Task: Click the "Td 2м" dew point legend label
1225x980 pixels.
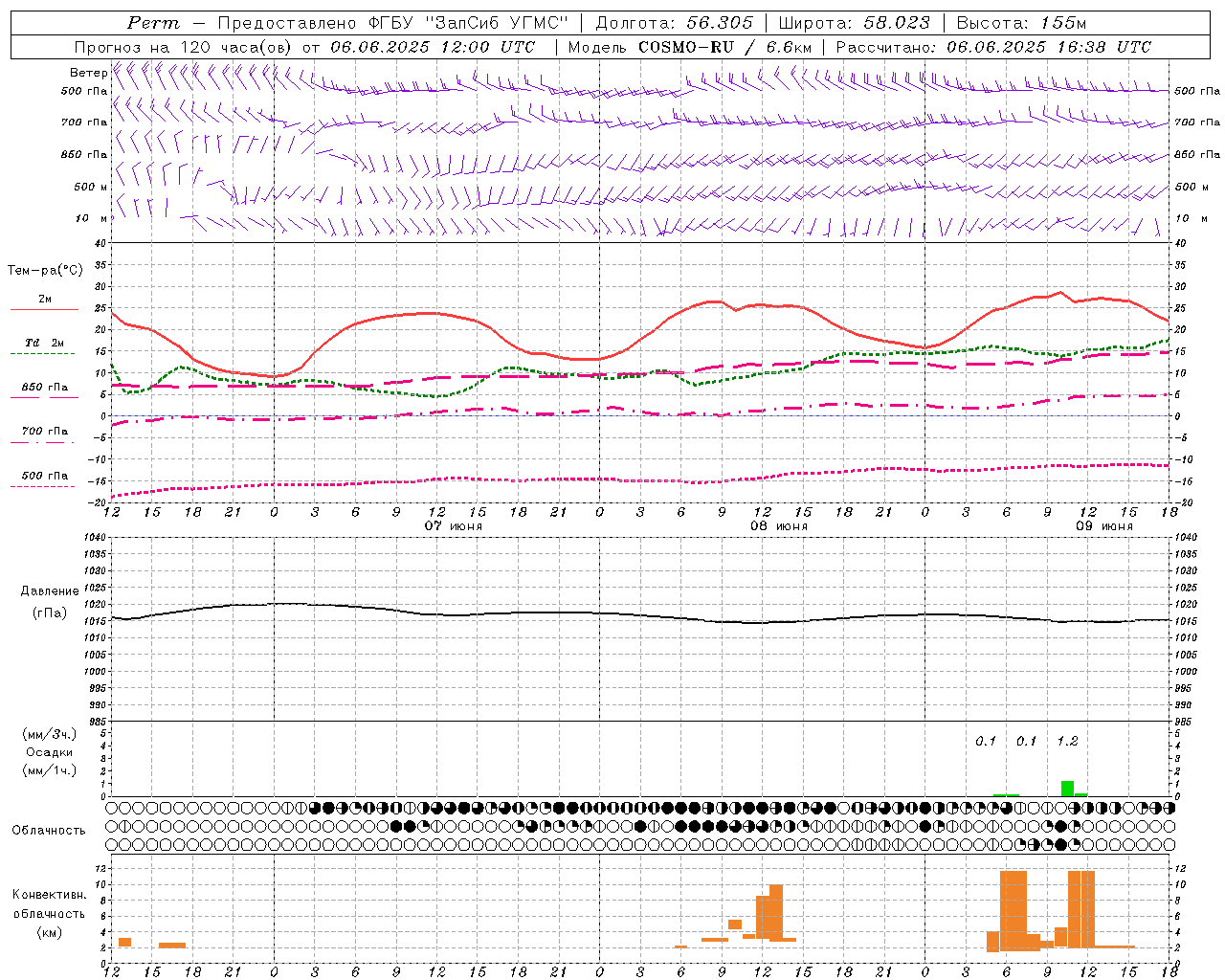Action: click(44, 343)
